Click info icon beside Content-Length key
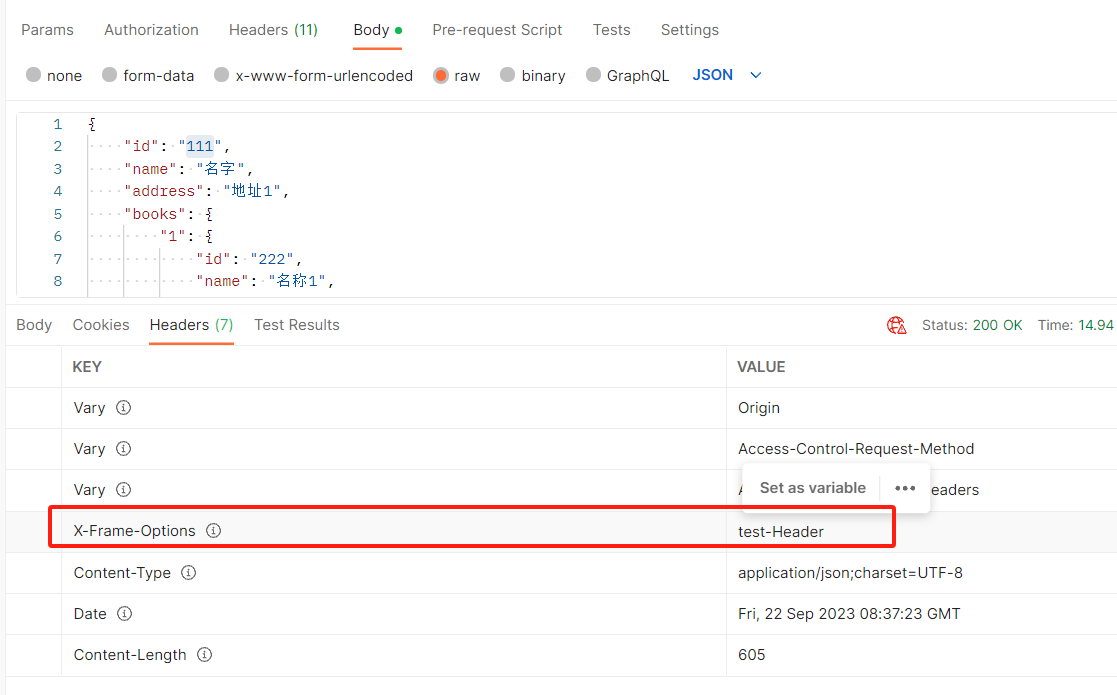This screenshot has height=695, width=1117. (204, 655)
